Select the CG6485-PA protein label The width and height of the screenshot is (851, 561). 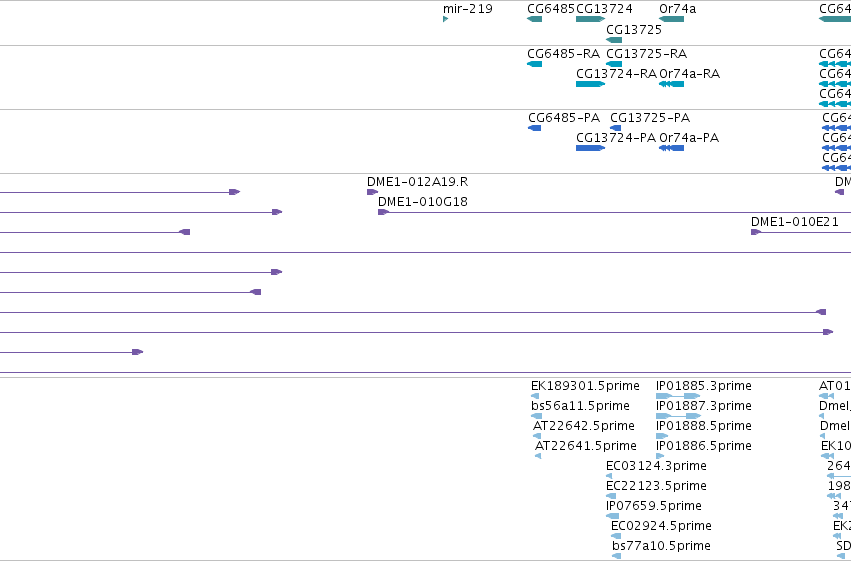[564, 118]
